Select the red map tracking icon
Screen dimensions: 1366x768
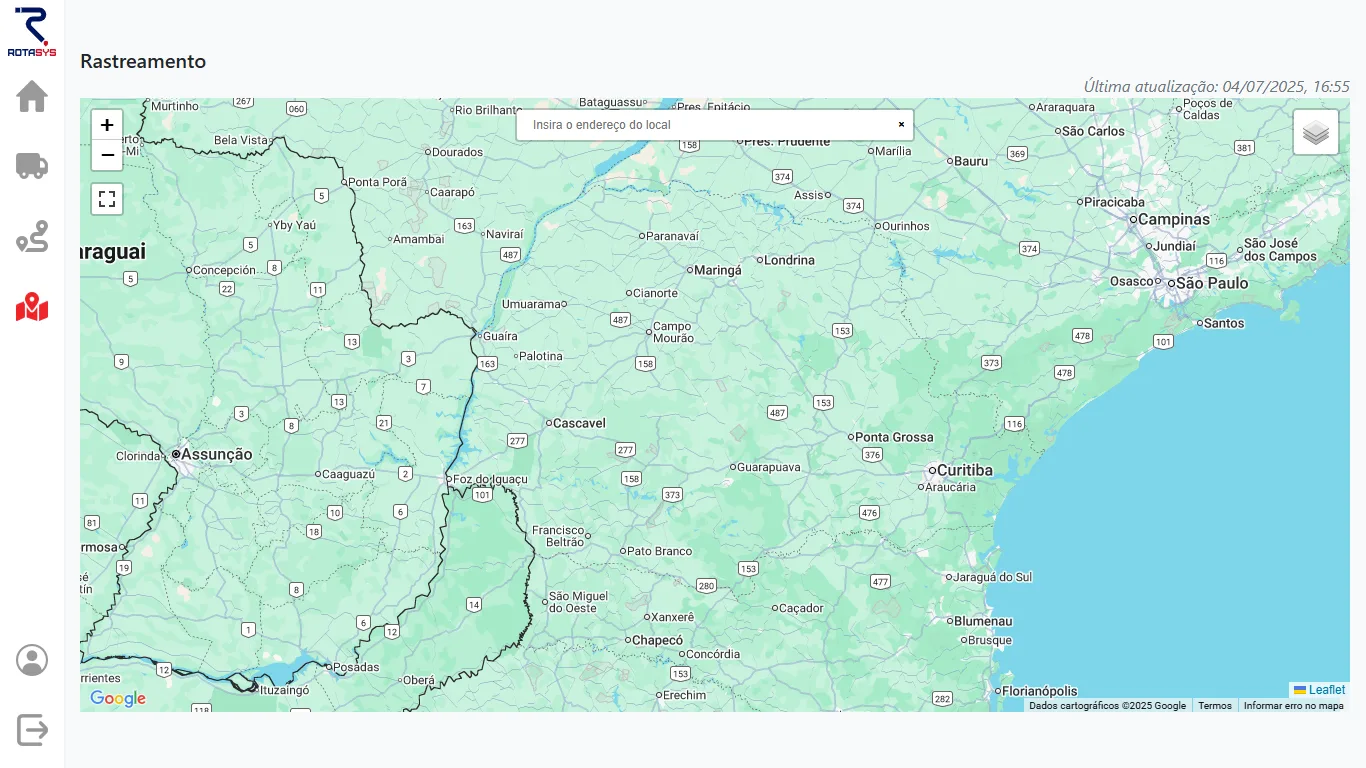32,307
